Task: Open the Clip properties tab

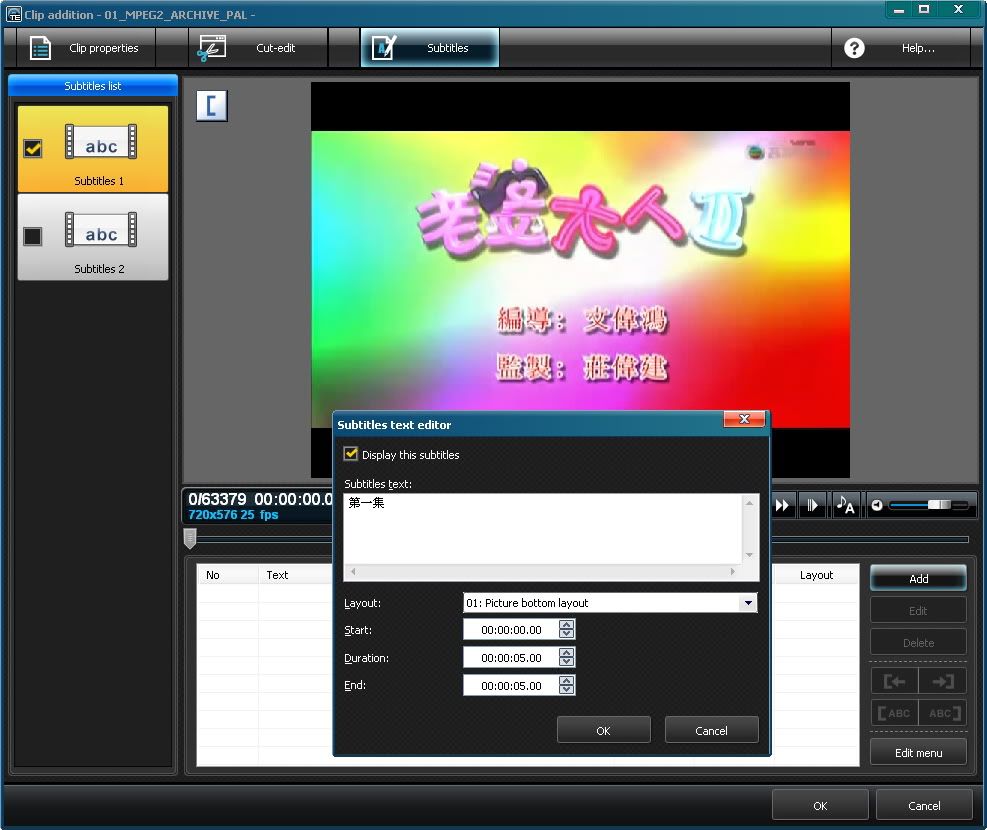Action: 86,48
